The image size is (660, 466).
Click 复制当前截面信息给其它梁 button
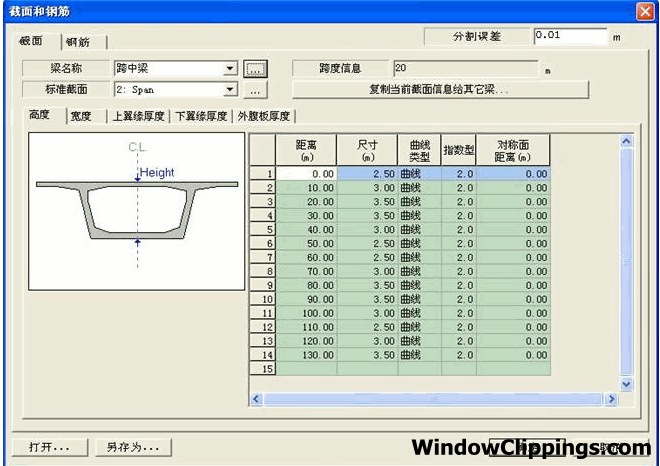[x=440, y=90]
